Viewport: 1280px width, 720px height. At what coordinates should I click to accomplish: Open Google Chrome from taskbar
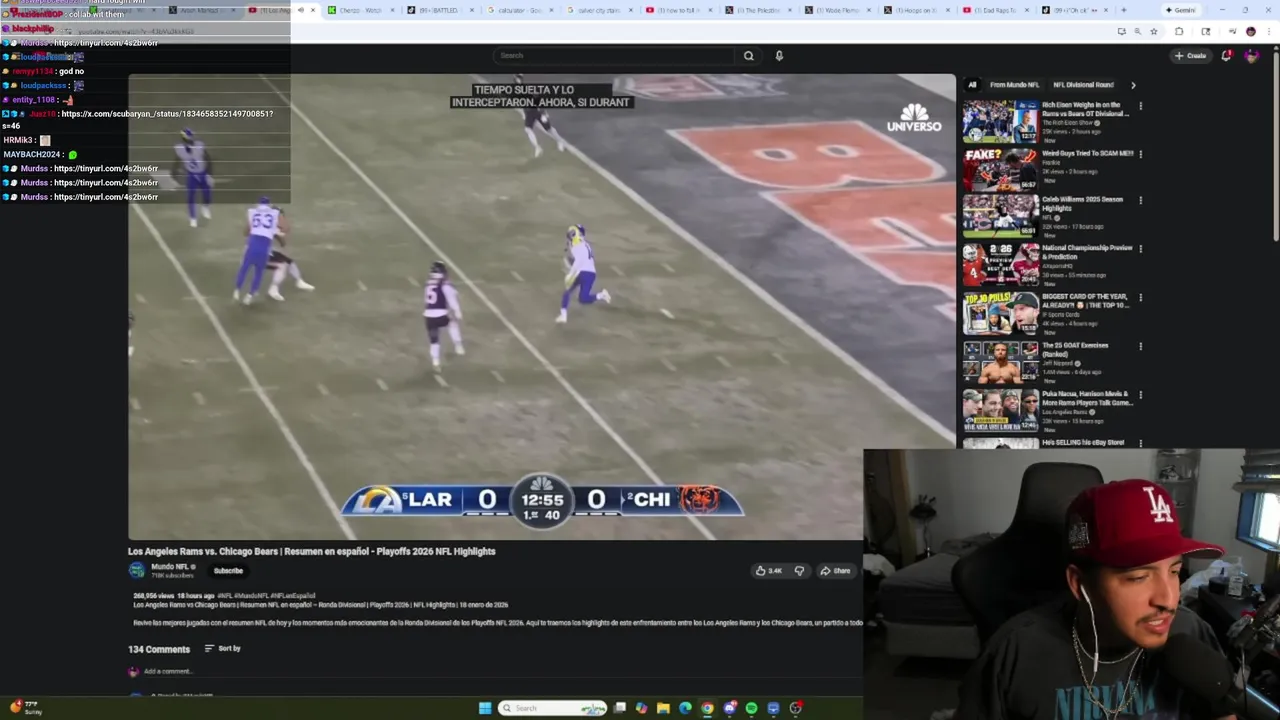[707, 708]
